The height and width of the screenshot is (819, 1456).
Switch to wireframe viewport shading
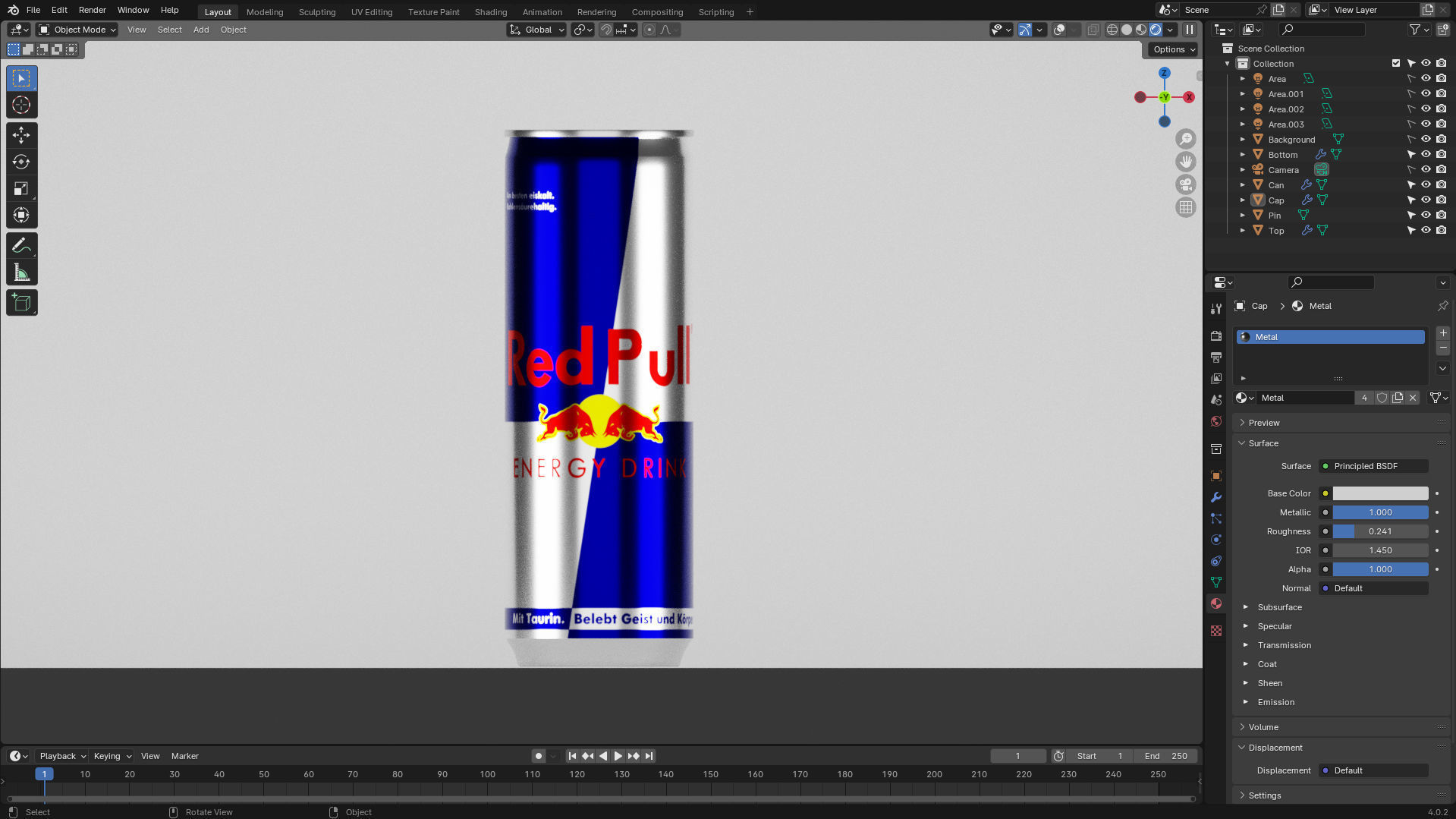(x=1112, y=30)
